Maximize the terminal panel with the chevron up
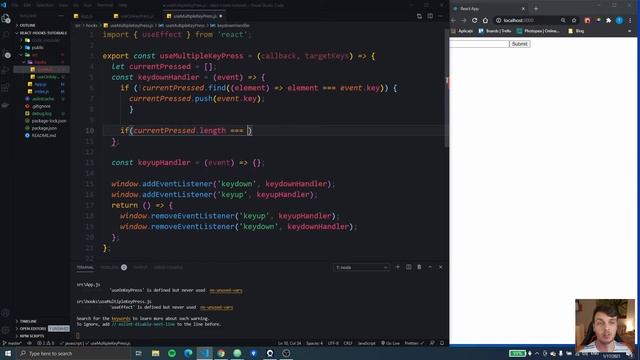640x360 pixels. pos(430,267)
